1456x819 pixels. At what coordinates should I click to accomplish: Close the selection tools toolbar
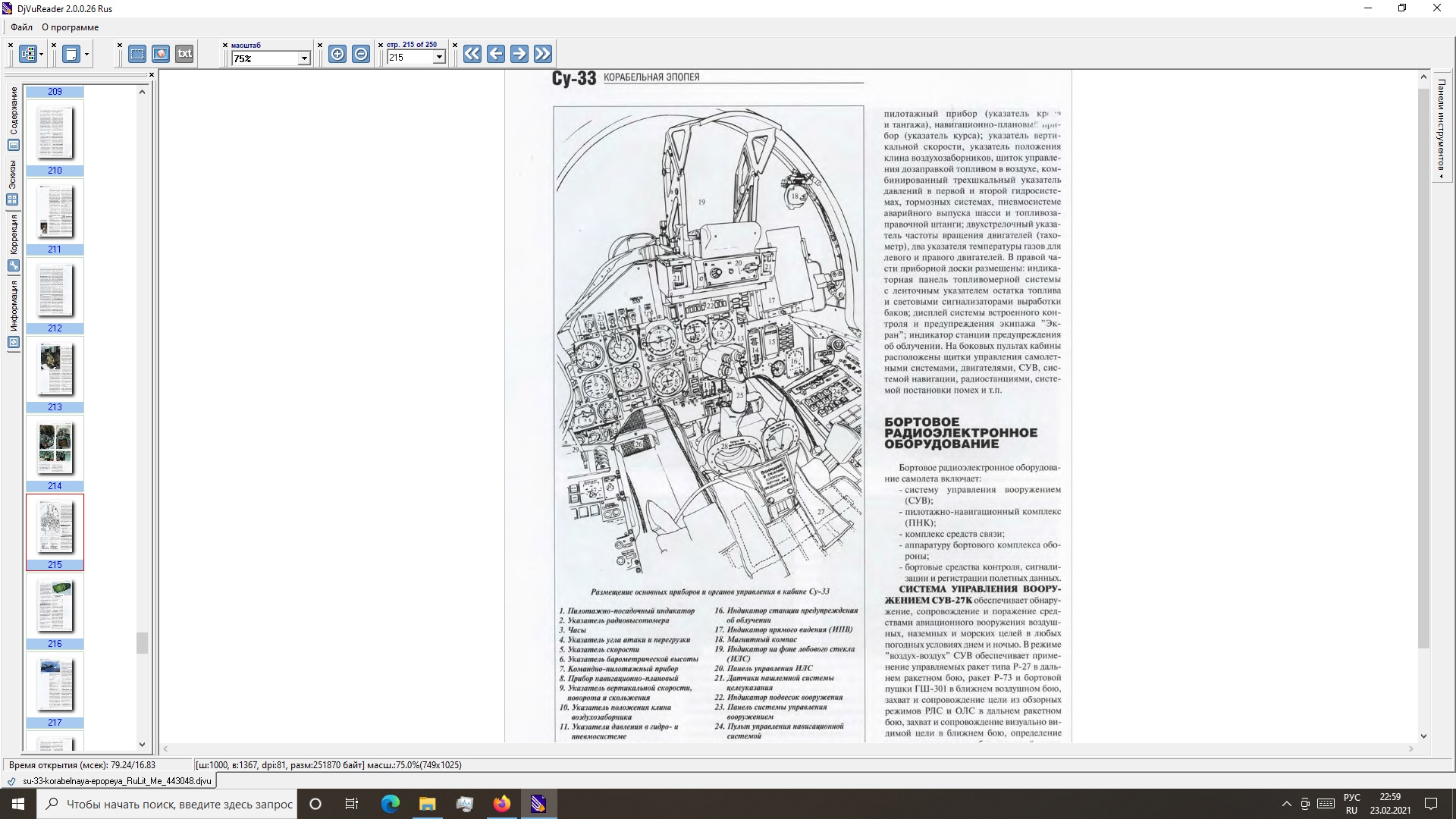click(120, 45)
